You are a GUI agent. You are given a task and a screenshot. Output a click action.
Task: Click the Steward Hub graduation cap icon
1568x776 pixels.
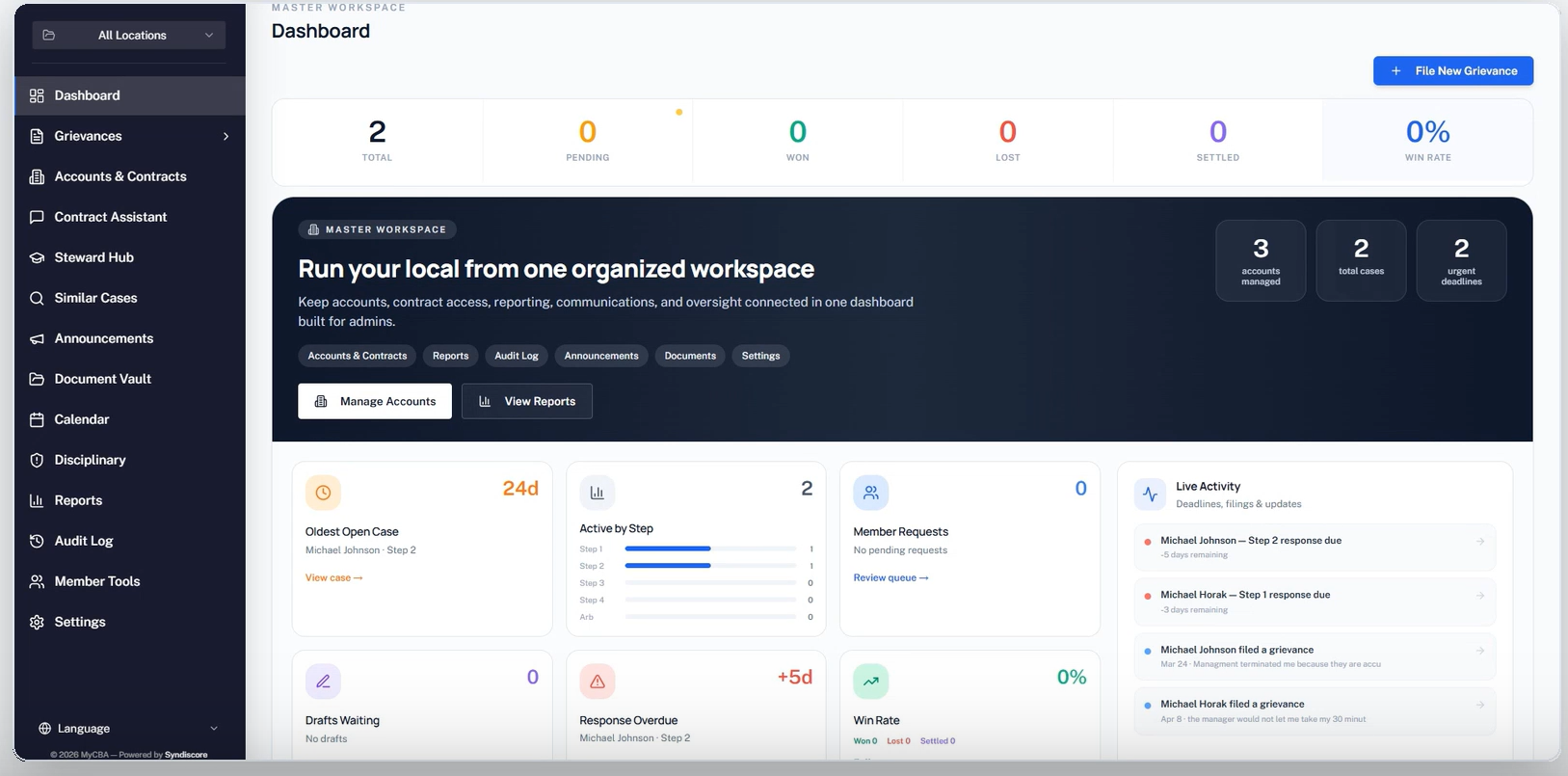(x=37, y=257)
